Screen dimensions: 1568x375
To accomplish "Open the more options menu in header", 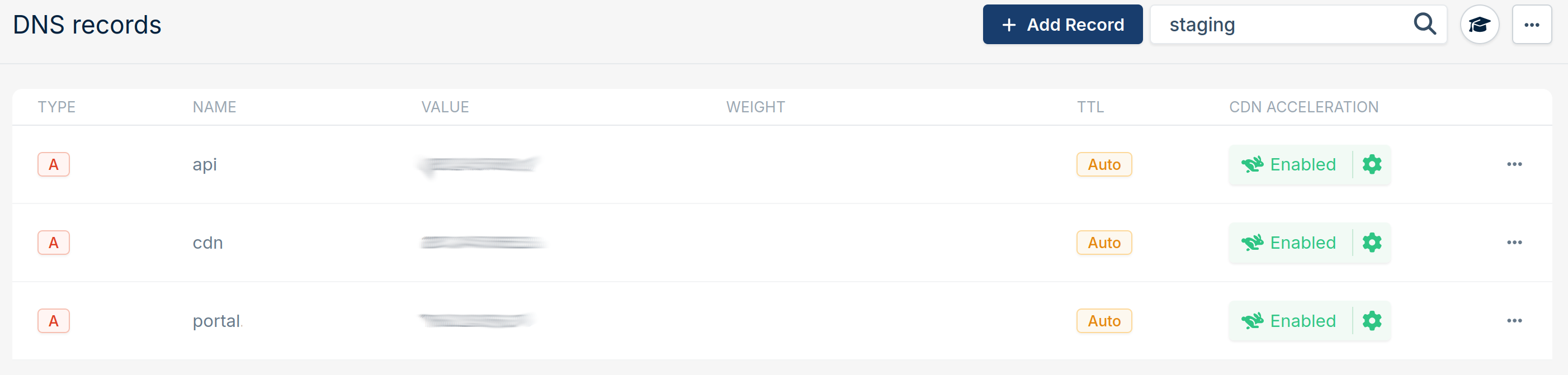I will [1532, 25].
